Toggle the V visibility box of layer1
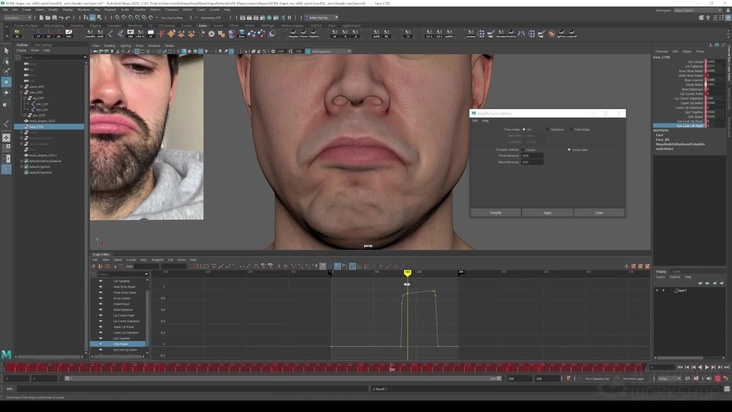Image resolution: width=732 pixels, height=412 pixels. (x=657, y=290)
